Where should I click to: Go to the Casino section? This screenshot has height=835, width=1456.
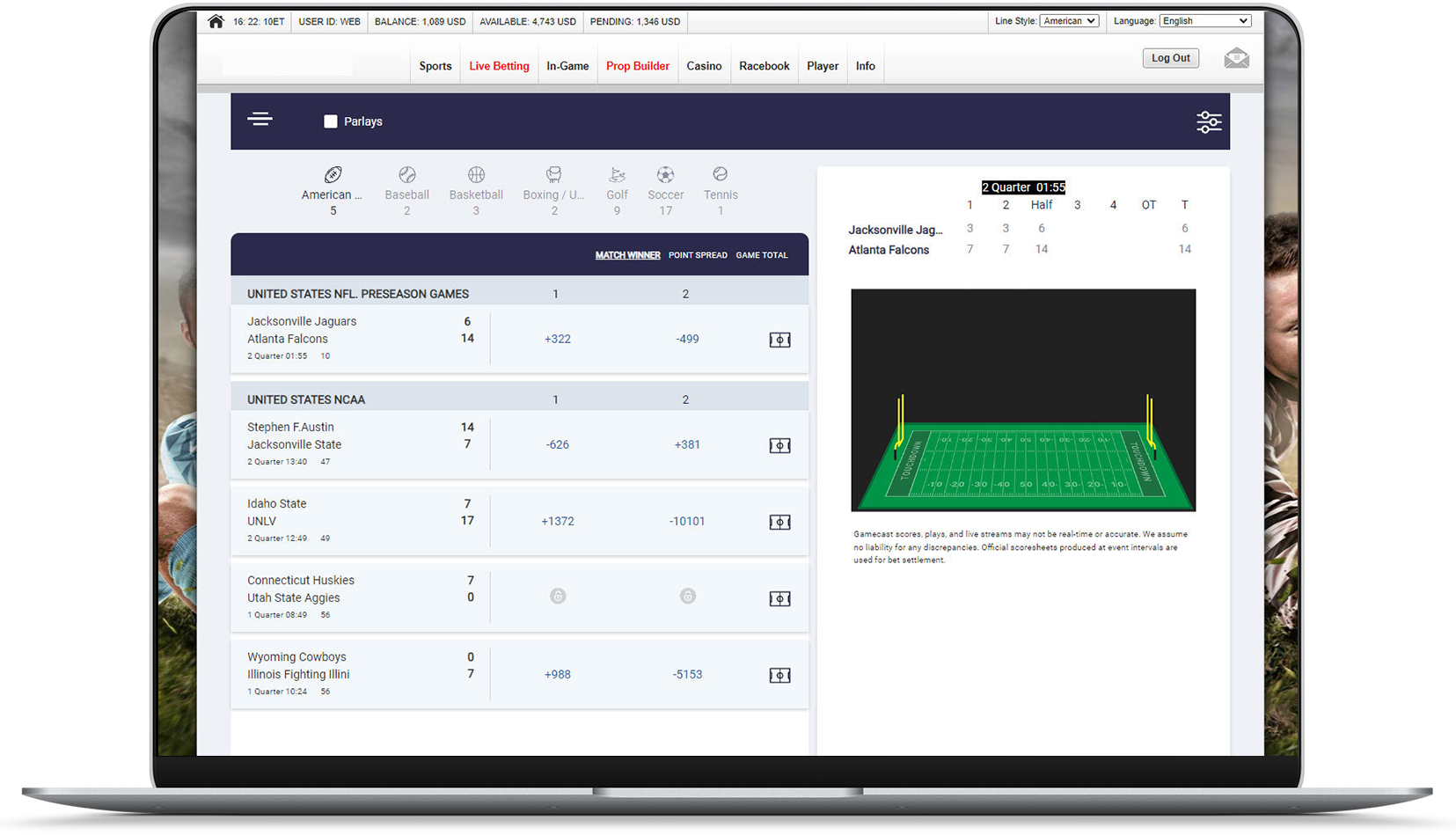pyautogui.click(x=704, y=66)
